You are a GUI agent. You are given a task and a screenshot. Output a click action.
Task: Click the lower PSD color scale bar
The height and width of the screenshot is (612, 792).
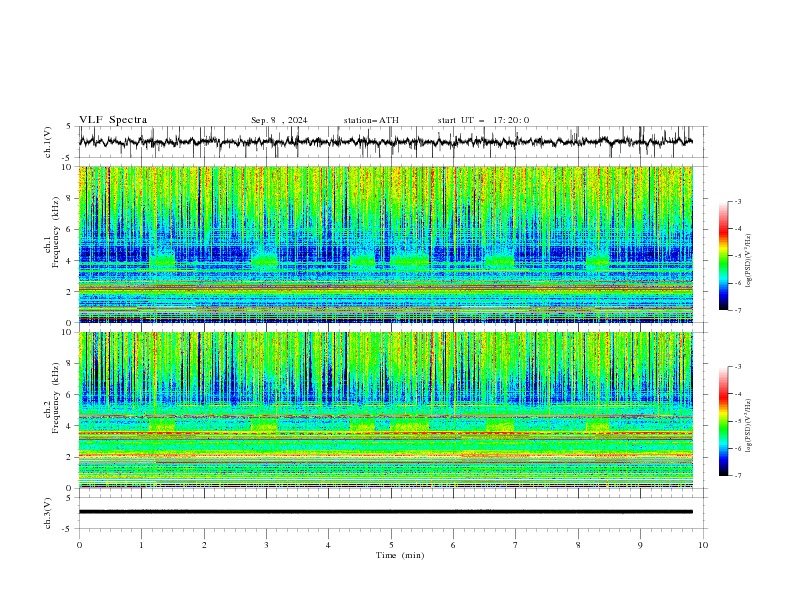pyautogui.click(x=724, y=421)
